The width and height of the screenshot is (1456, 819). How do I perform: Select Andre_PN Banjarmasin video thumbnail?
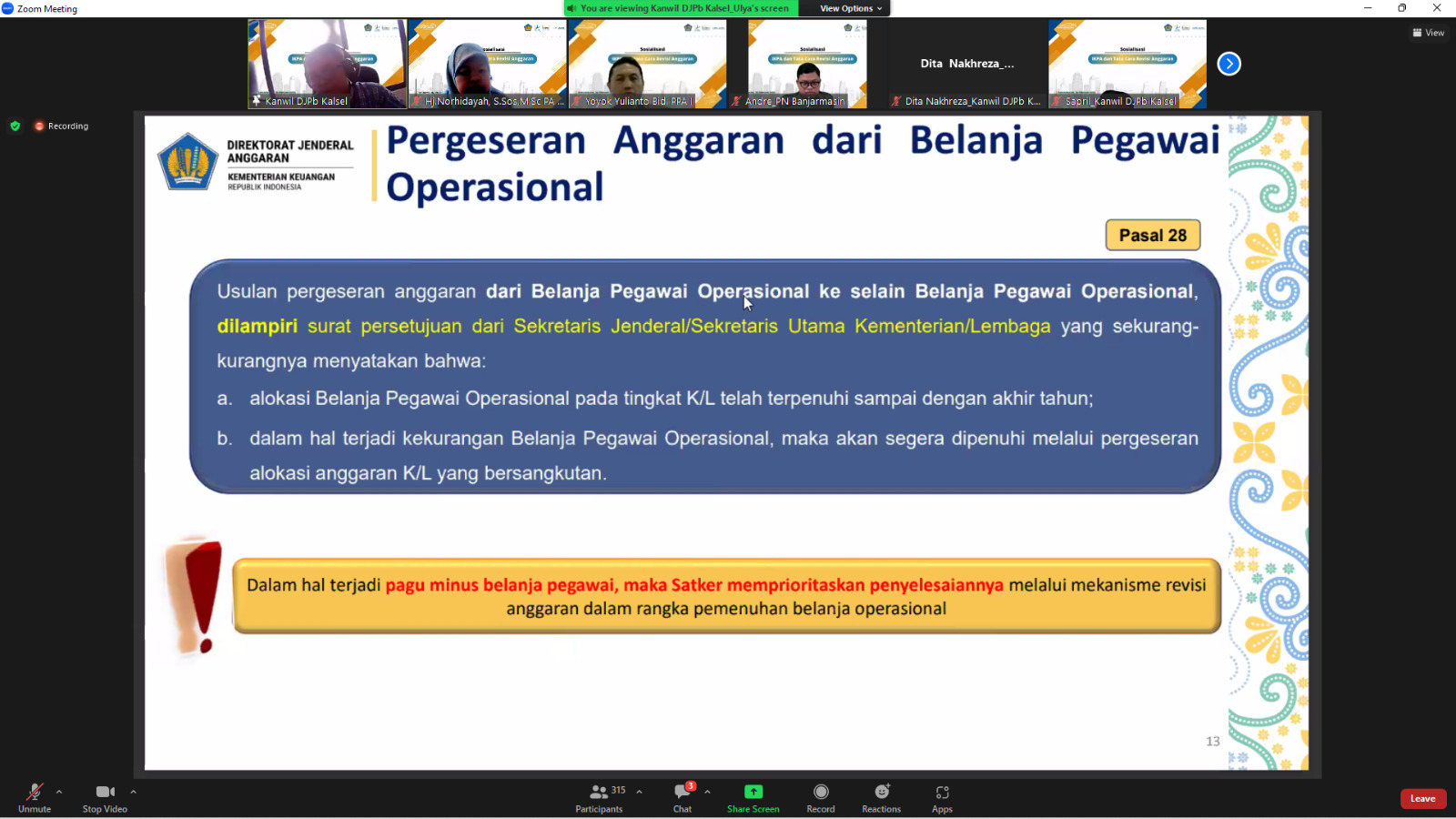807,64
